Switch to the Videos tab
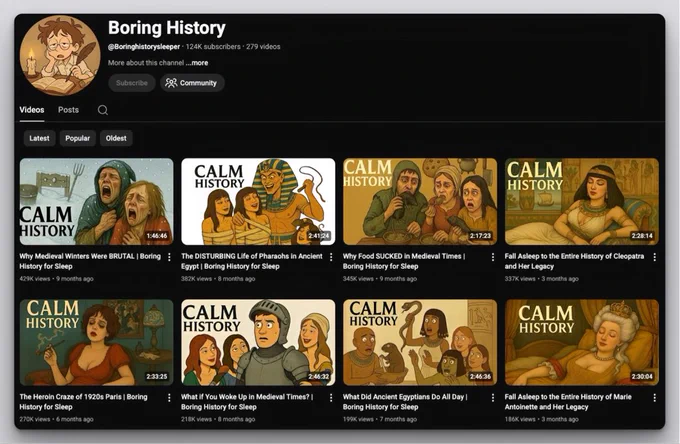The height and width of the screenshot is (444, 680). point(32,110)
